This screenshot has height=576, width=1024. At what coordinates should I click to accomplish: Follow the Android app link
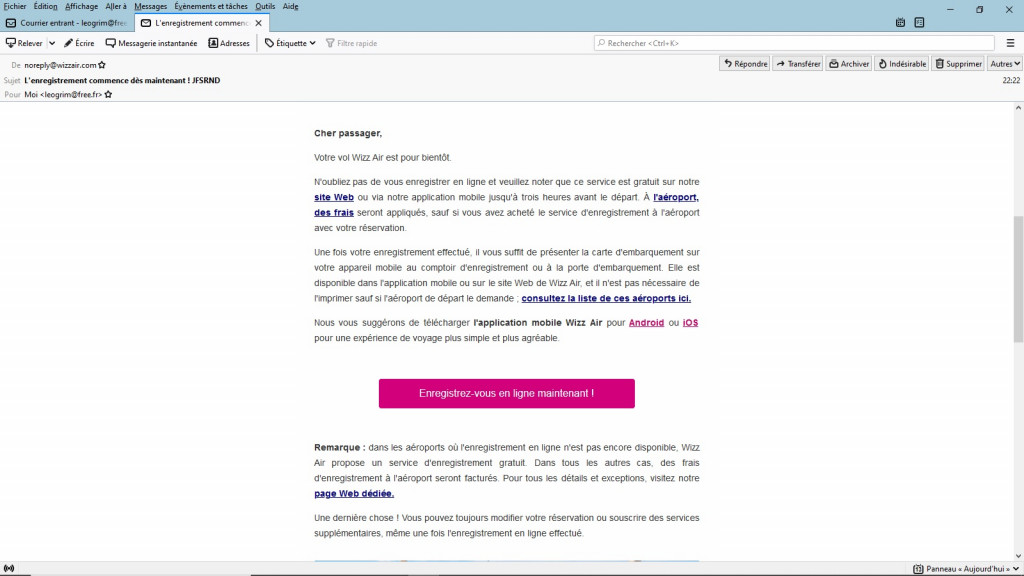click(647, 323)
